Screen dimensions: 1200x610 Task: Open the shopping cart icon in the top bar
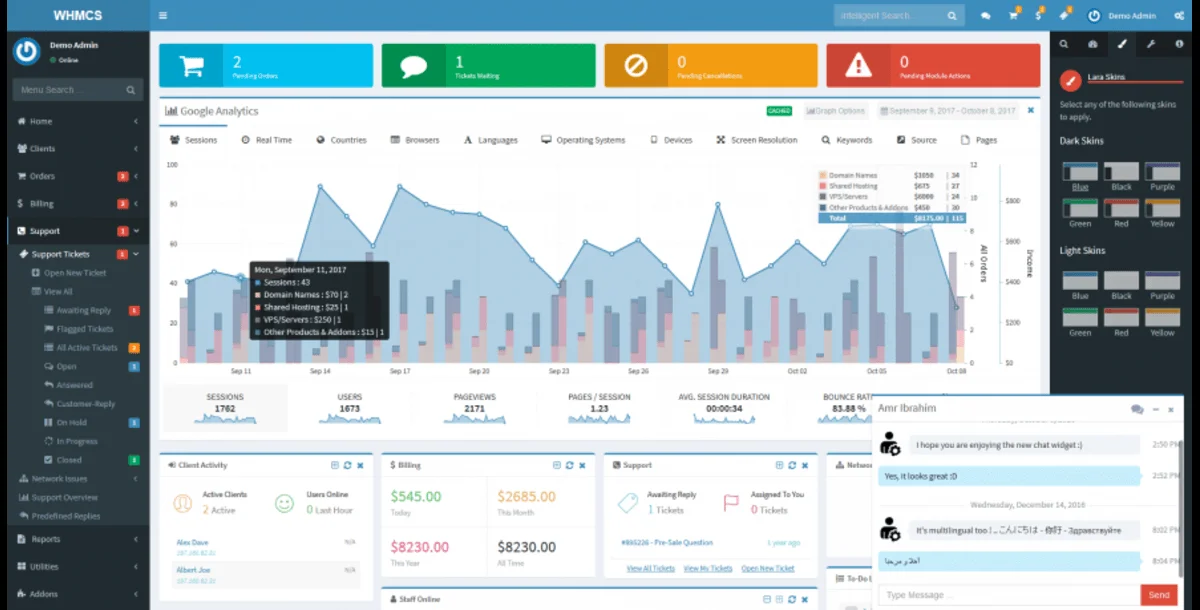(1015, 15)
